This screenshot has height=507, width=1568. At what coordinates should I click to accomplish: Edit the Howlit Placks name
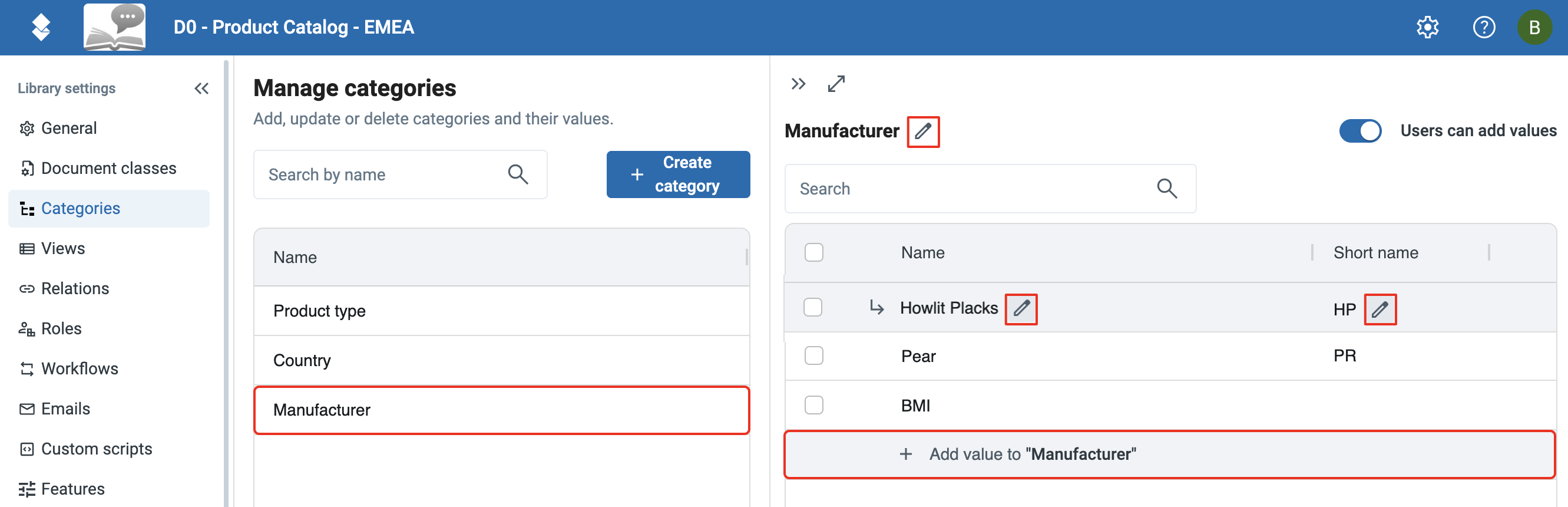(1021, 309)
